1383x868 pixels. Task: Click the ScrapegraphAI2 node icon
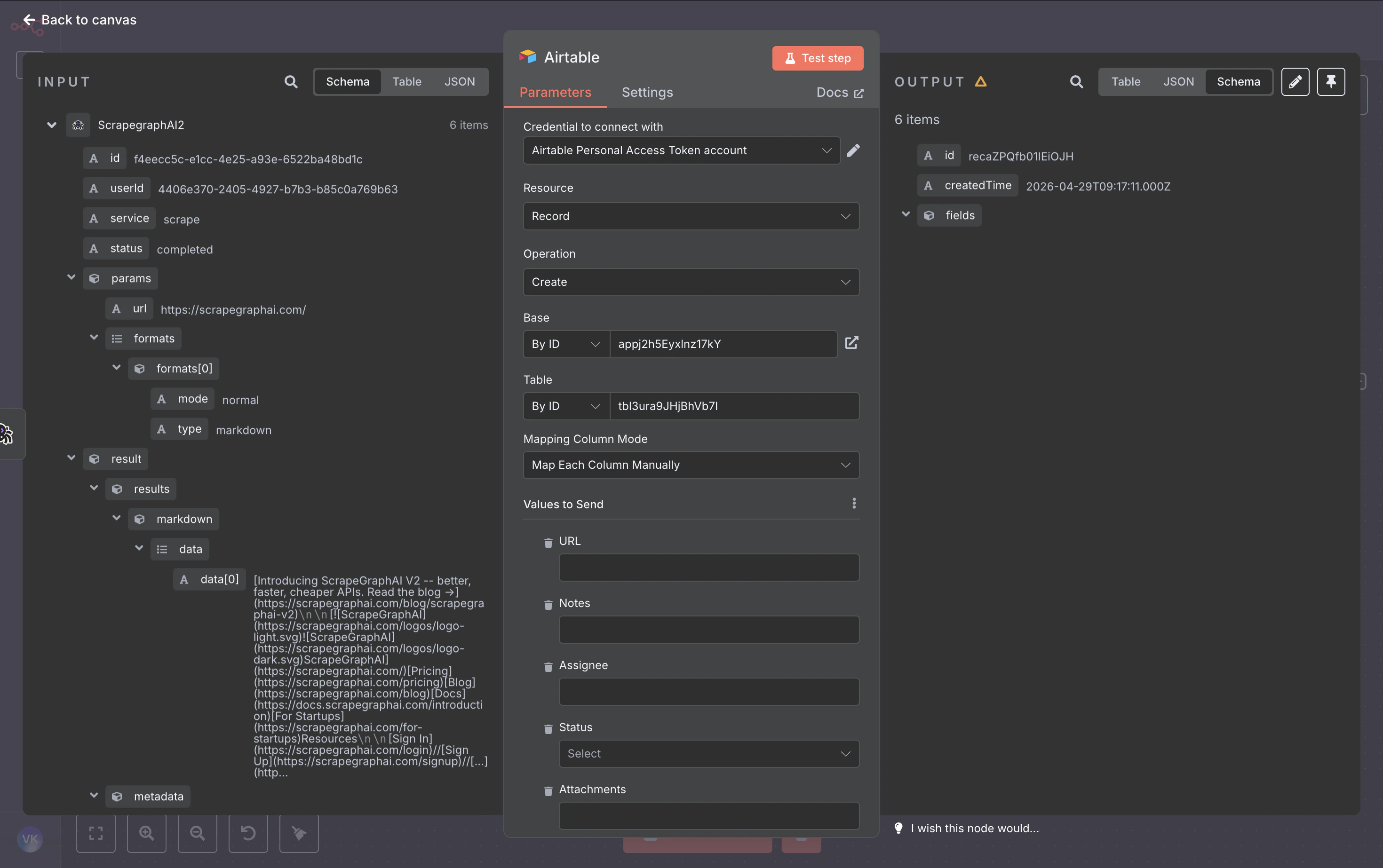[x=78, y=125]
